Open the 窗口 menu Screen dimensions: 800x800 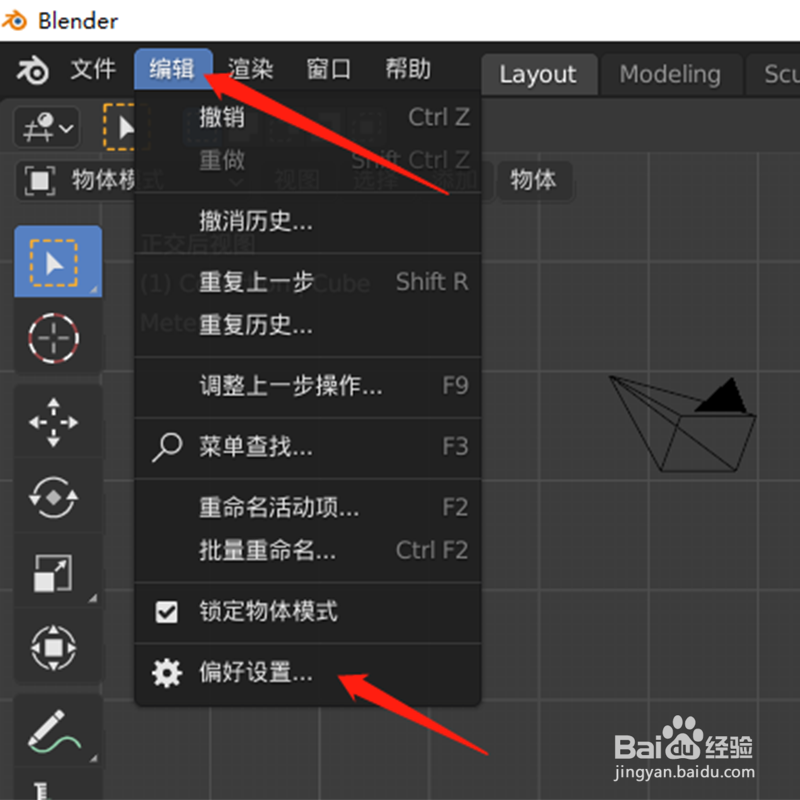329,69
